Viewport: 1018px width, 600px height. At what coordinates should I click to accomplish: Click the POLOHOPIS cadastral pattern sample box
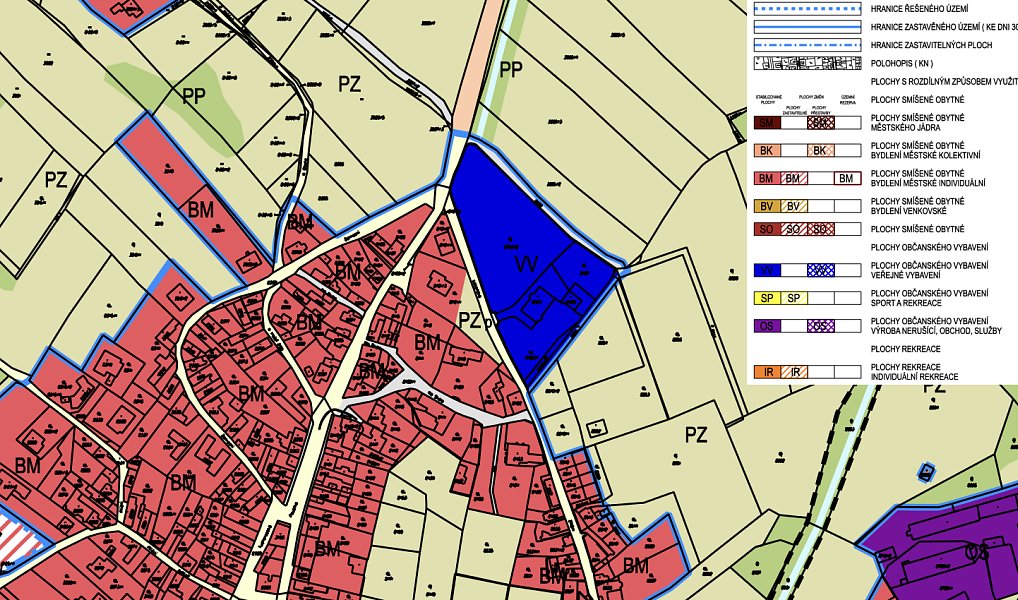(808, 64)
